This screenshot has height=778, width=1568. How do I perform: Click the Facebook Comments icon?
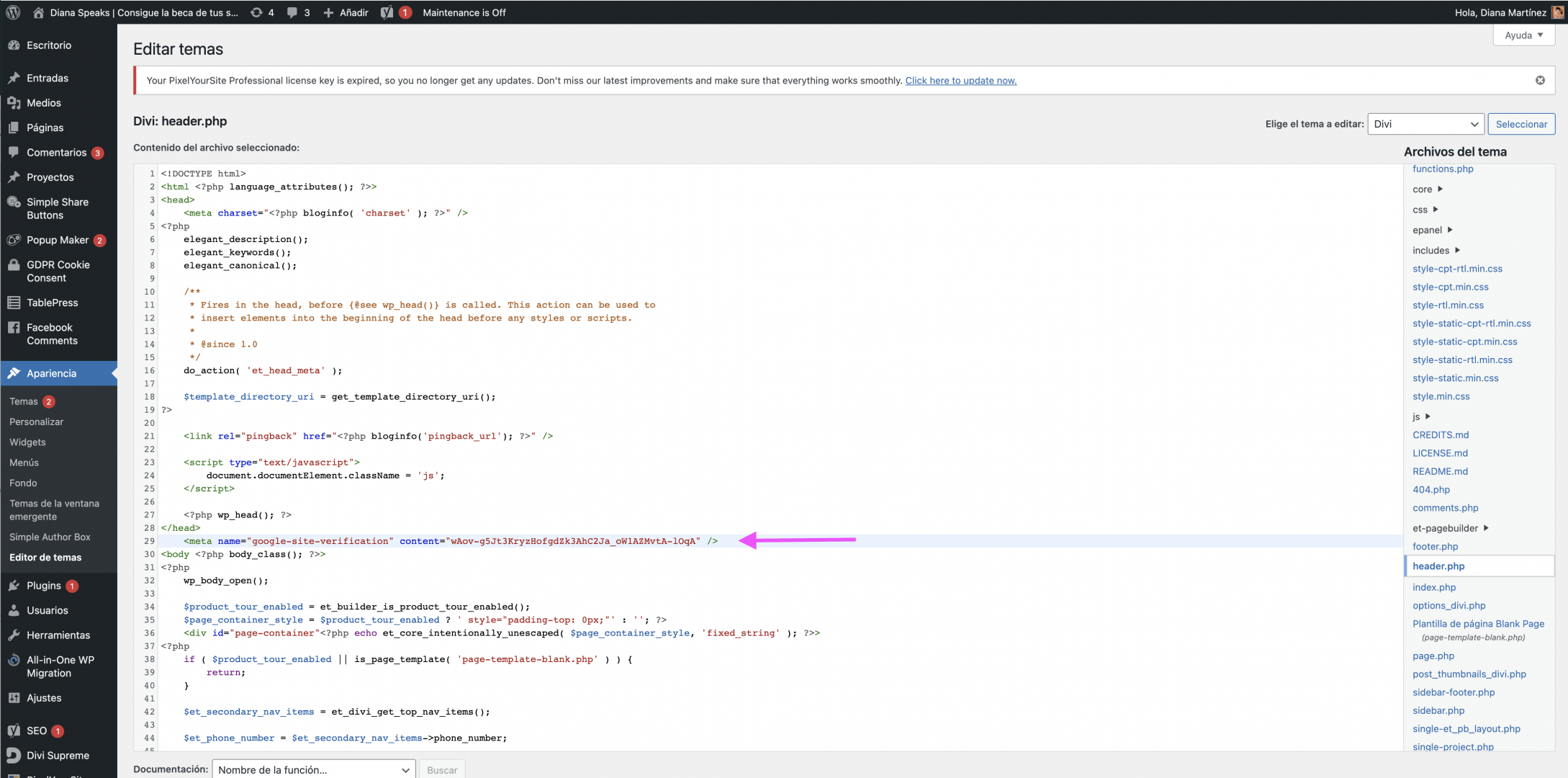tap(14, 327)
